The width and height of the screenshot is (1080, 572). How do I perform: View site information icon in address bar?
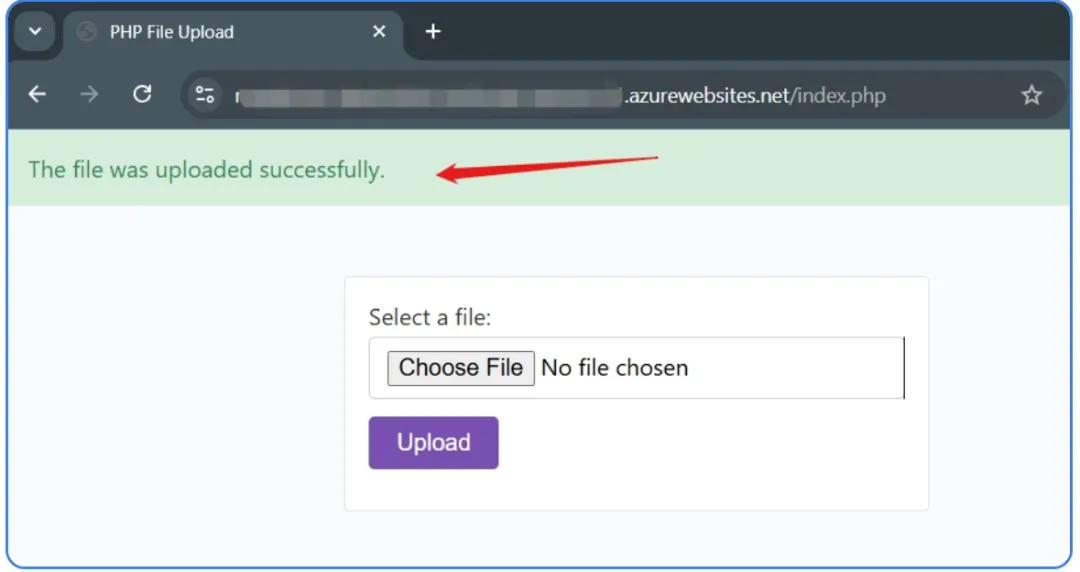pos(205,94)
